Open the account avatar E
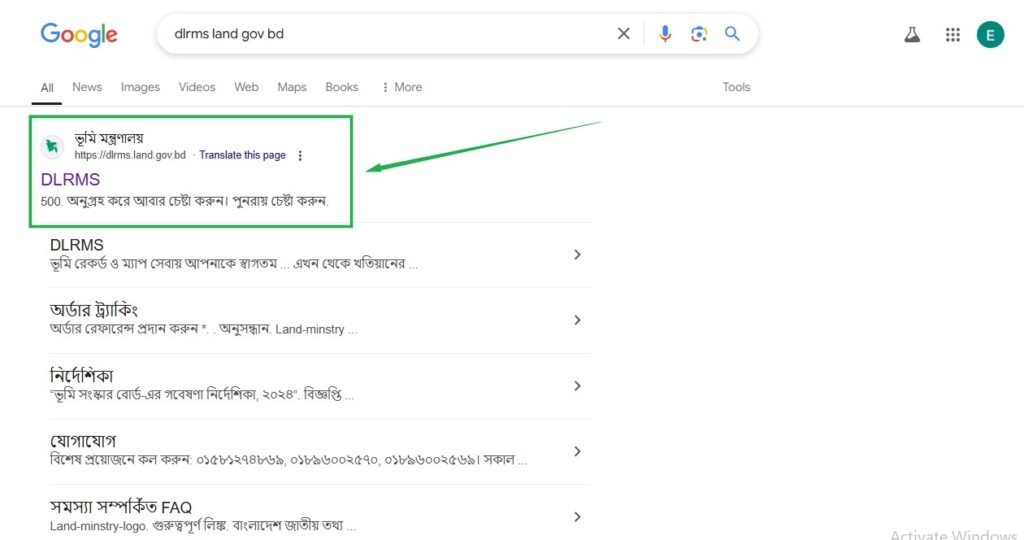1024x540 pixels. coord(990,35)
